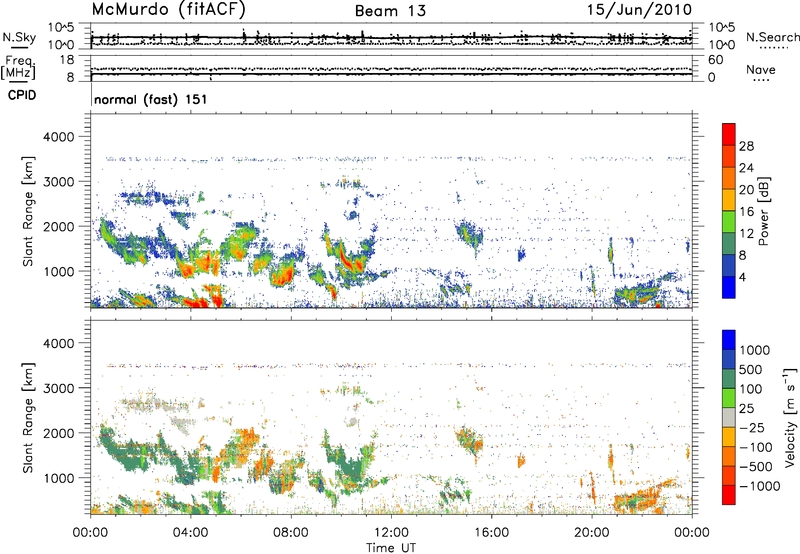Click the '08:00' time axis tick label
The image size is (800, 554).
tap(291, 533)
